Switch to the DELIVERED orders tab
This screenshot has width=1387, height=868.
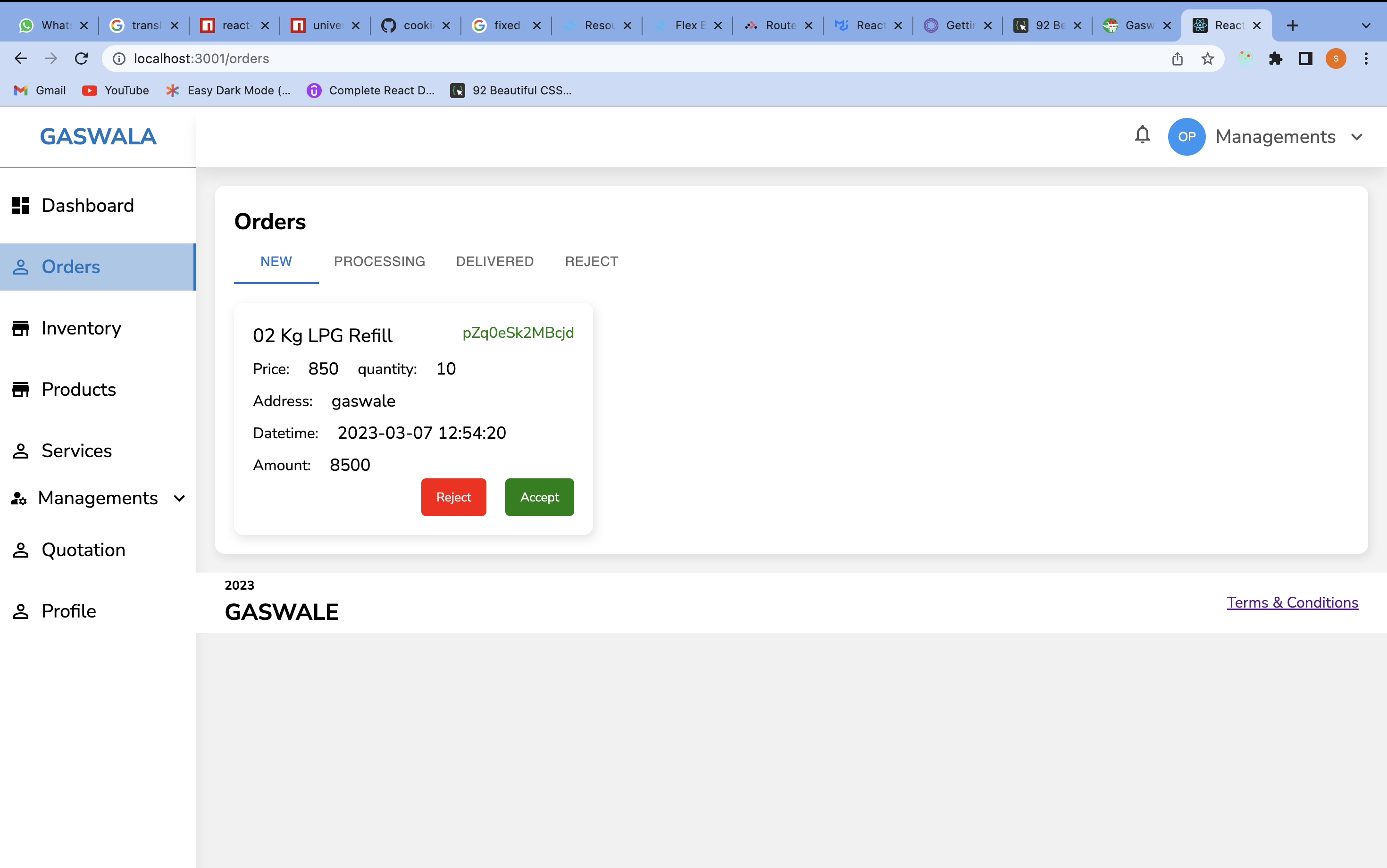pos(494,262)
